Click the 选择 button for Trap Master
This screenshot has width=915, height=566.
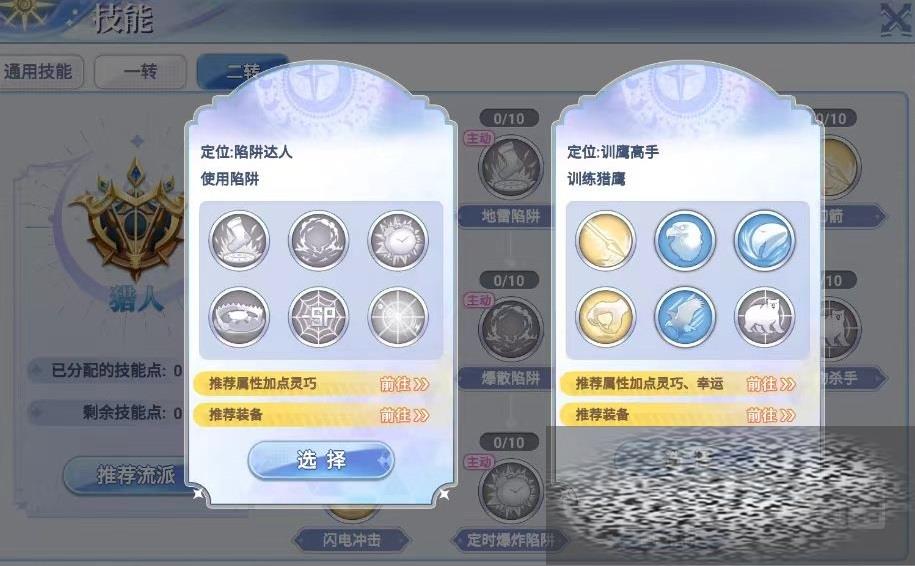321,460
